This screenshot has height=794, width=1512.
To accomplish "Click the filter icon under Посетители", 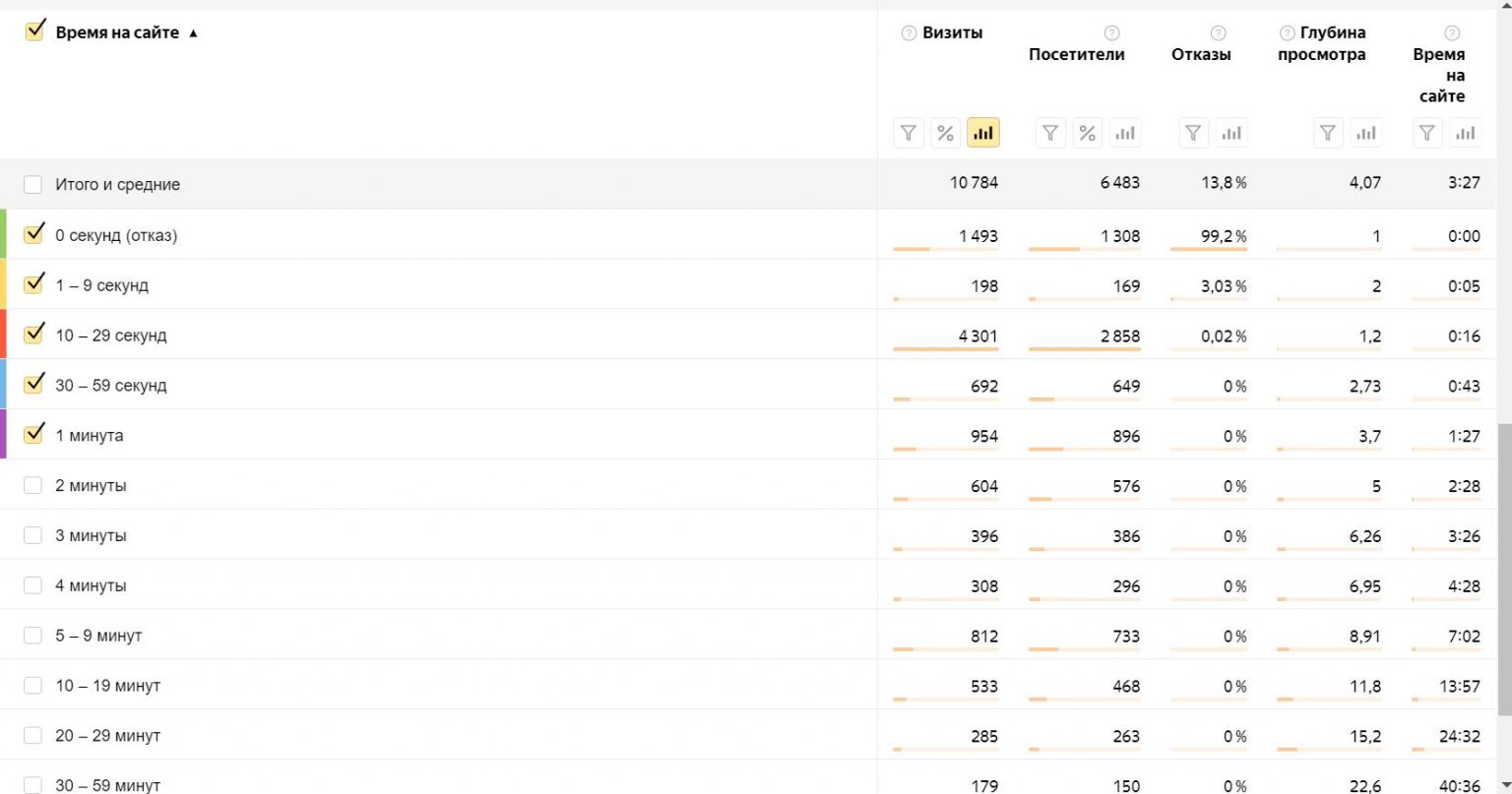I will 1050,133.
